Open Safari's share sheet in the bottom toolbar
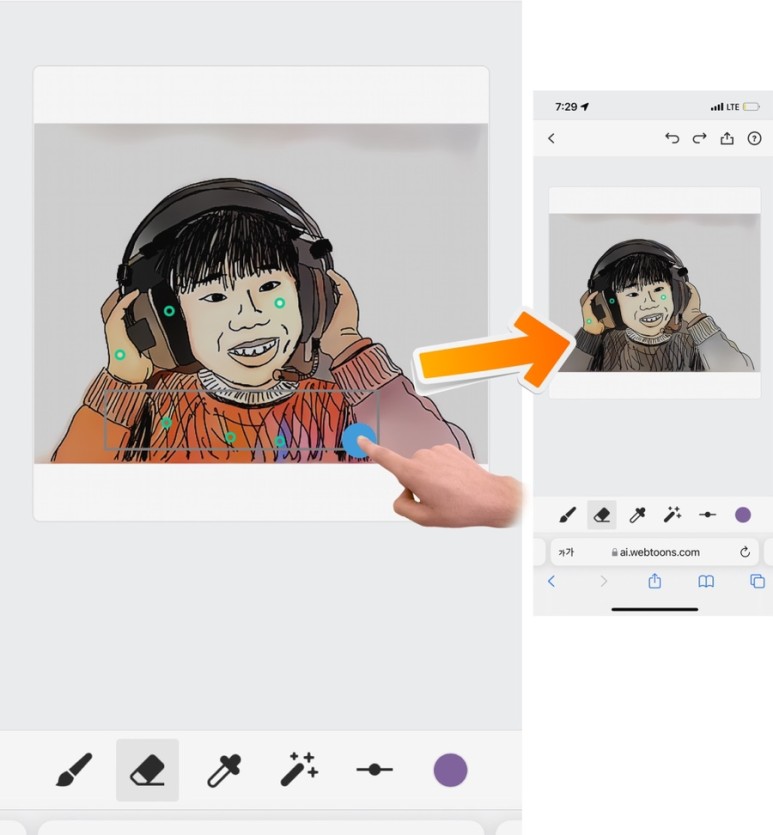This screenshot has height=835, width=773. [654, 581]
